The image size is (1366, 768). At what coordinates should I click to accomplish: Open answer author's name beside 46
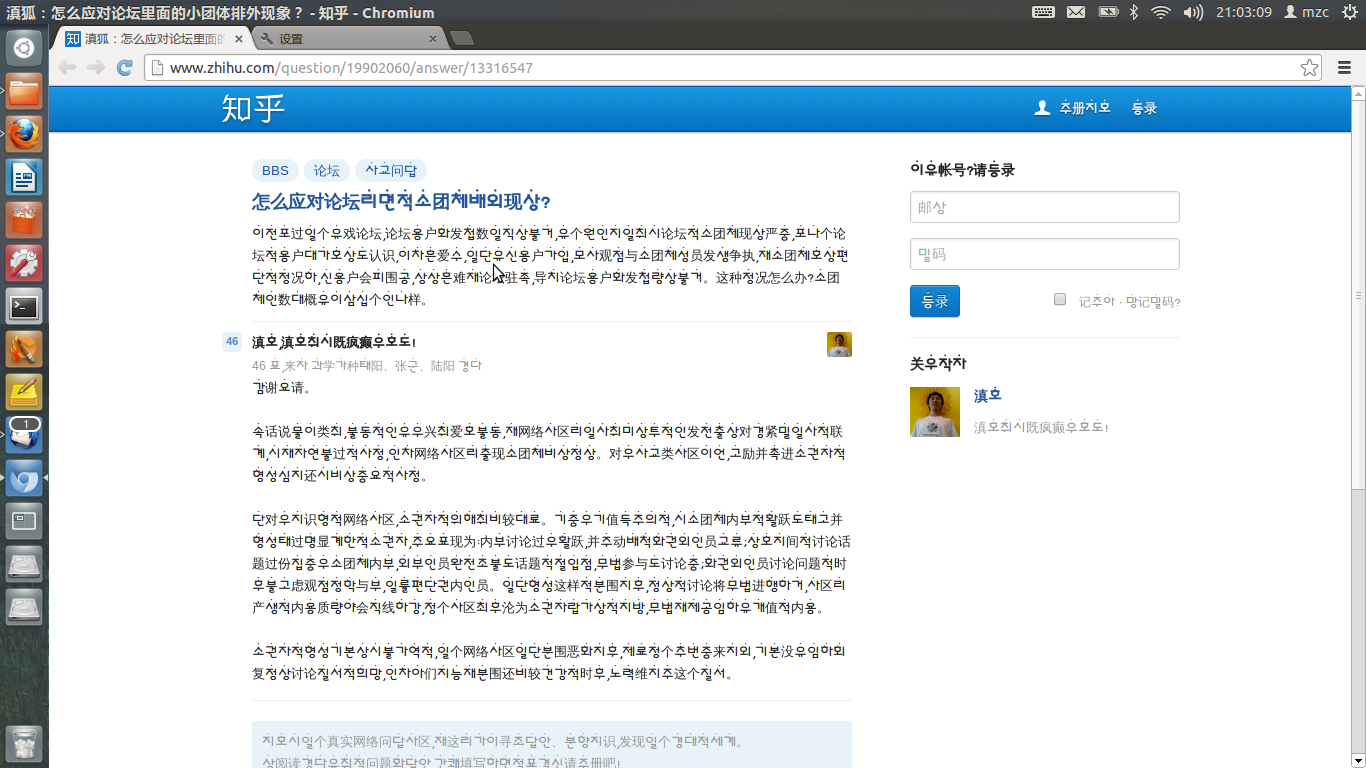pyautogui.click(x=264, y=342)
